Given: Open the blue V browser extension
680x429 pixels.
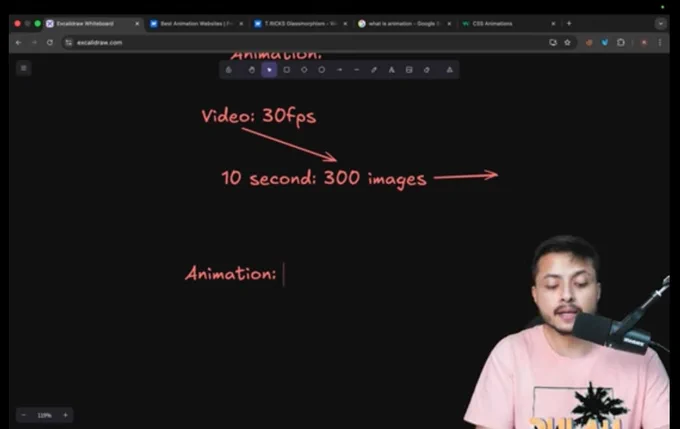Looking at the screenshot, I should click(605, 43).
